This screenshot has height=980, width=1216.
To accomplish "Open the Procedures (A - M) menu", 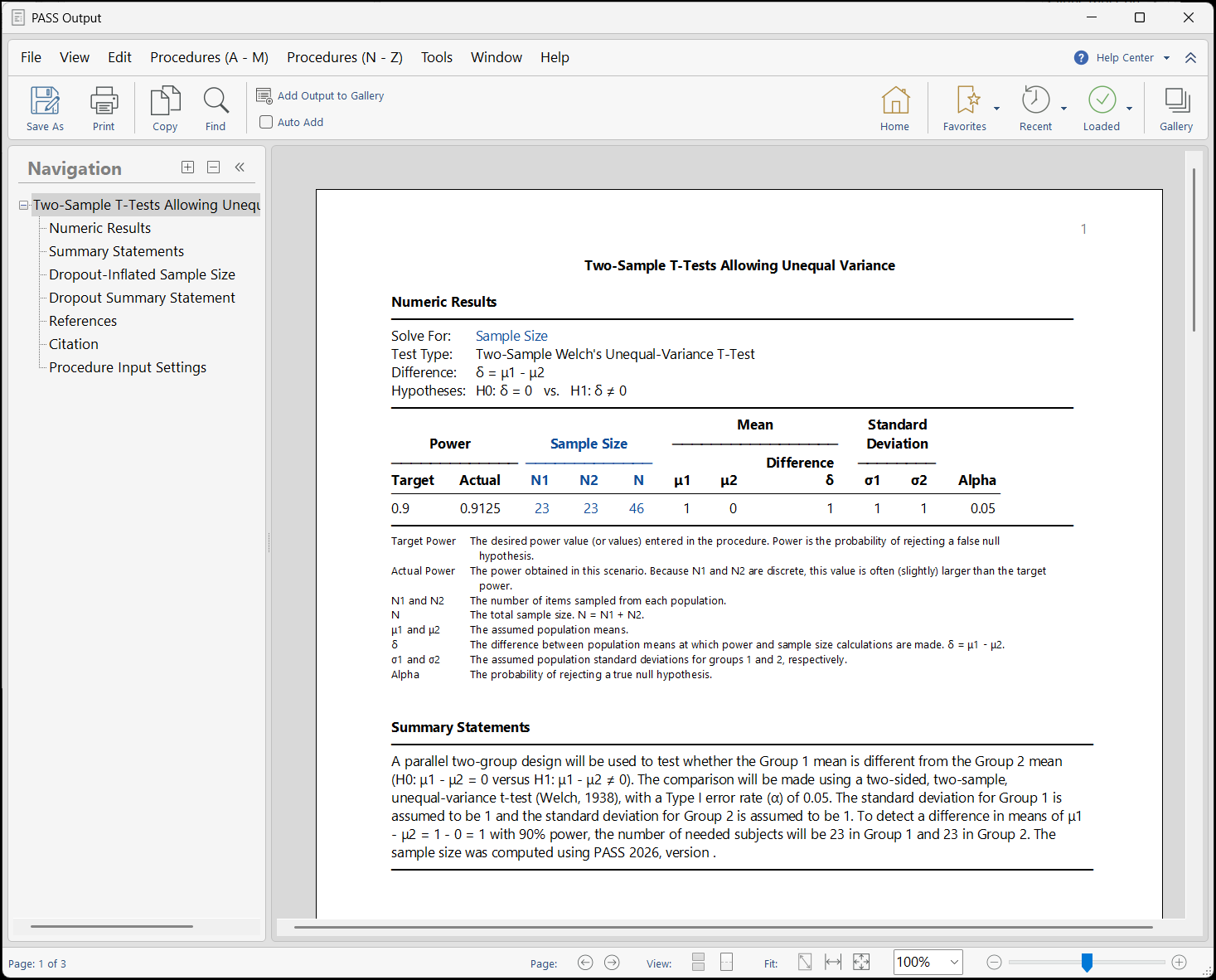I will coord(209,57).
